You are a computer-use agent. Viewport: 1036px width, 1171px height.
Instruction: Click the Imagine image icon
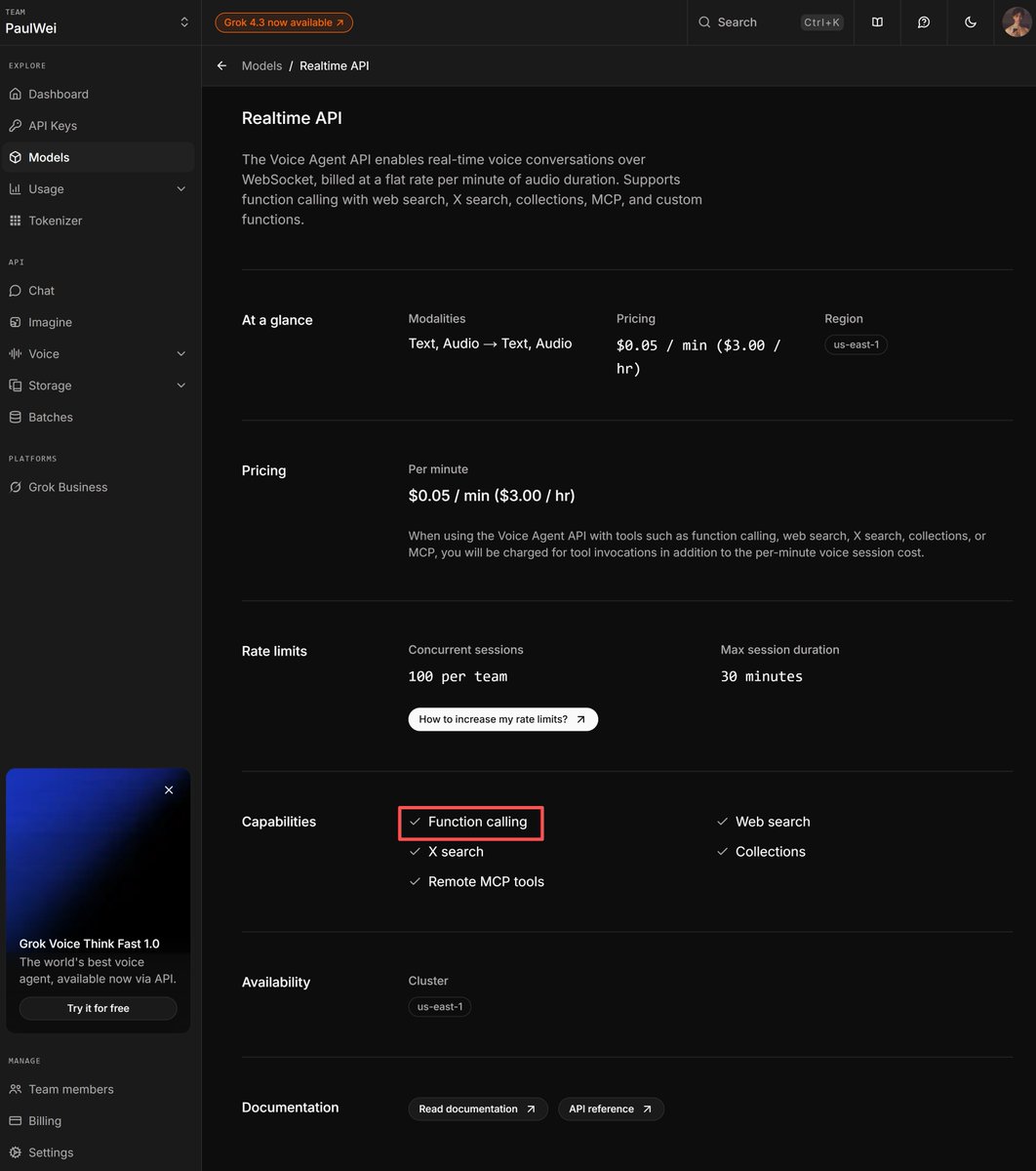[15, 322]
